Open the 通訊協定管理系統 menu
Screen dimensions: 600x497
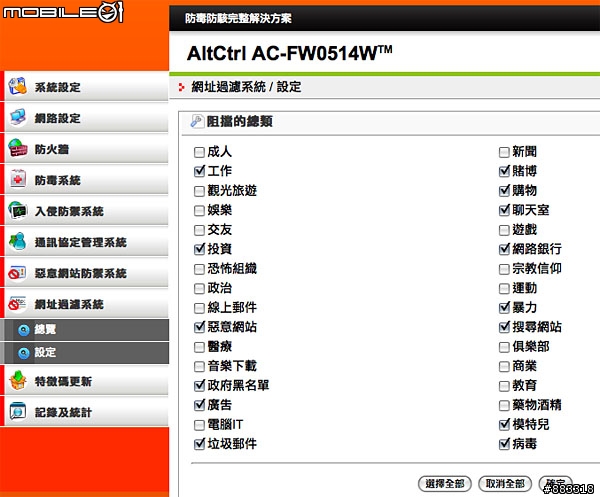click(86, 241)
